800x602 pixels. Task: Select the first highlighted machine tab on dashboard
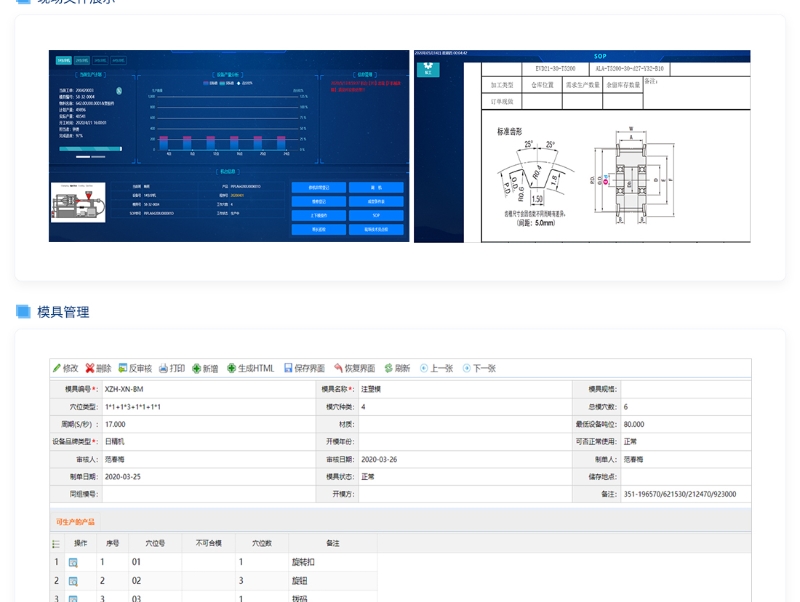click(x=63, y=60)
